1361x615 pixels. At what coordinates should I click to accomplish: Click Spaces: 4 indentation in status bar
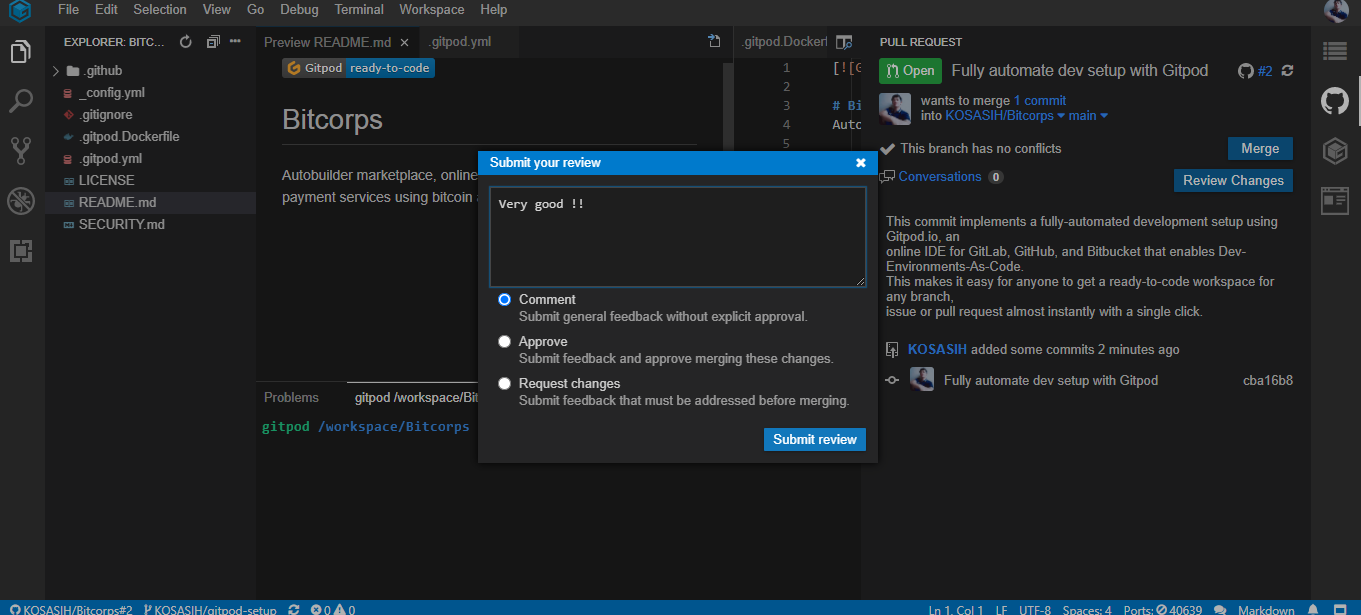(1087, 609)
